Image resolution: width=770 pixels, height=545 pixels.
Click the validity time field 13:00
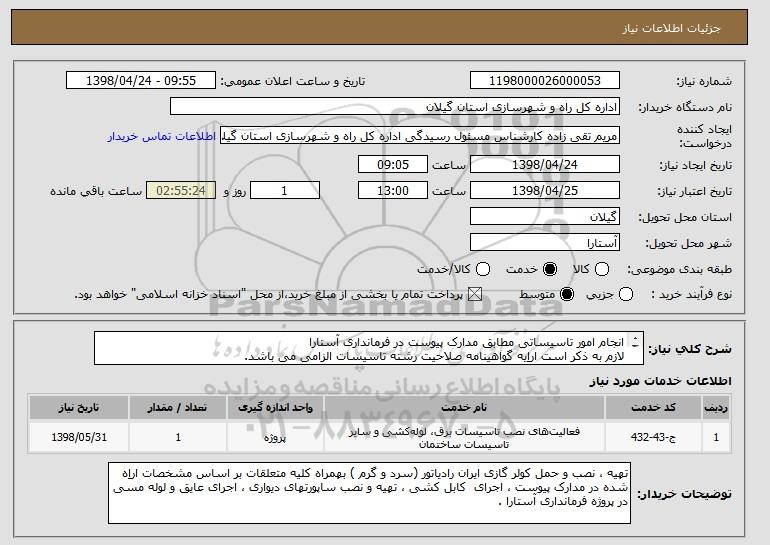click(x=393, y=191)
